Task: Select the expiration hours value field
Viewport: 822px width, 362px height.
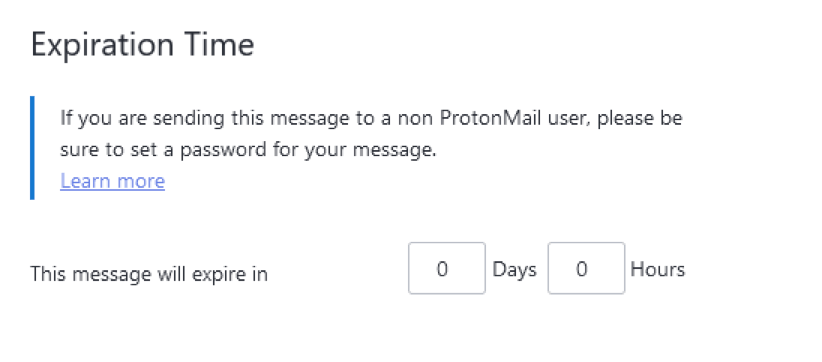Action: click(x=586, y=268)
